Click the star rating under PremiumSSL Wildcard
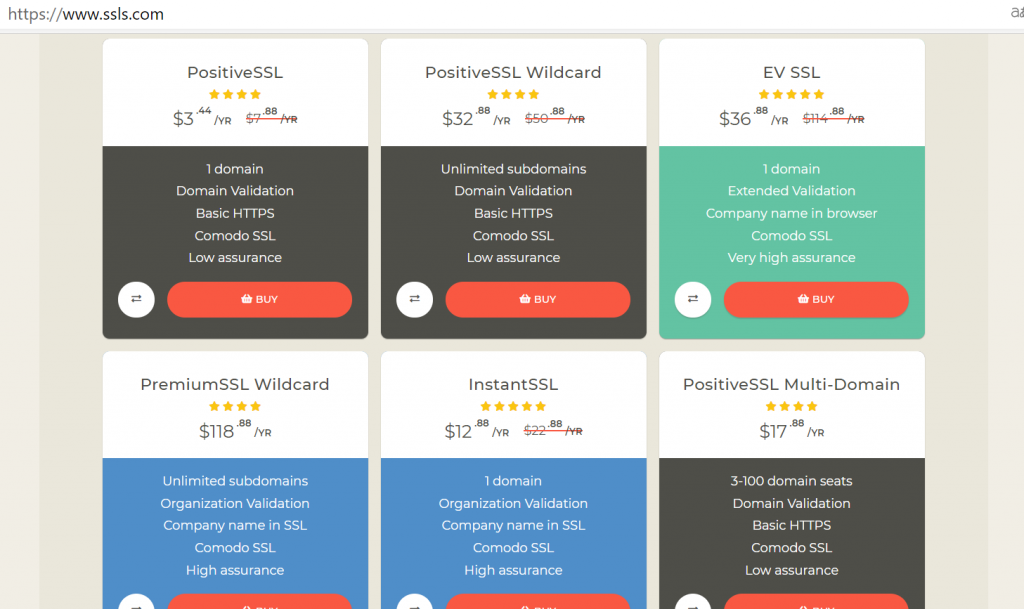Screen dimensions: 1024x609 [235, 406]
